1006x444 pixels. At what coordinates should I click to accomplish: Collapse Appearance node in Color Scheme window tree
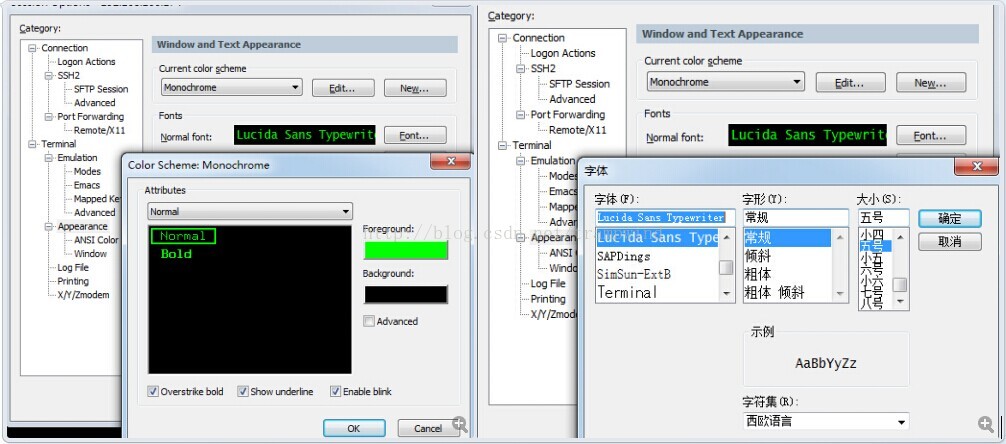point(49,226)
